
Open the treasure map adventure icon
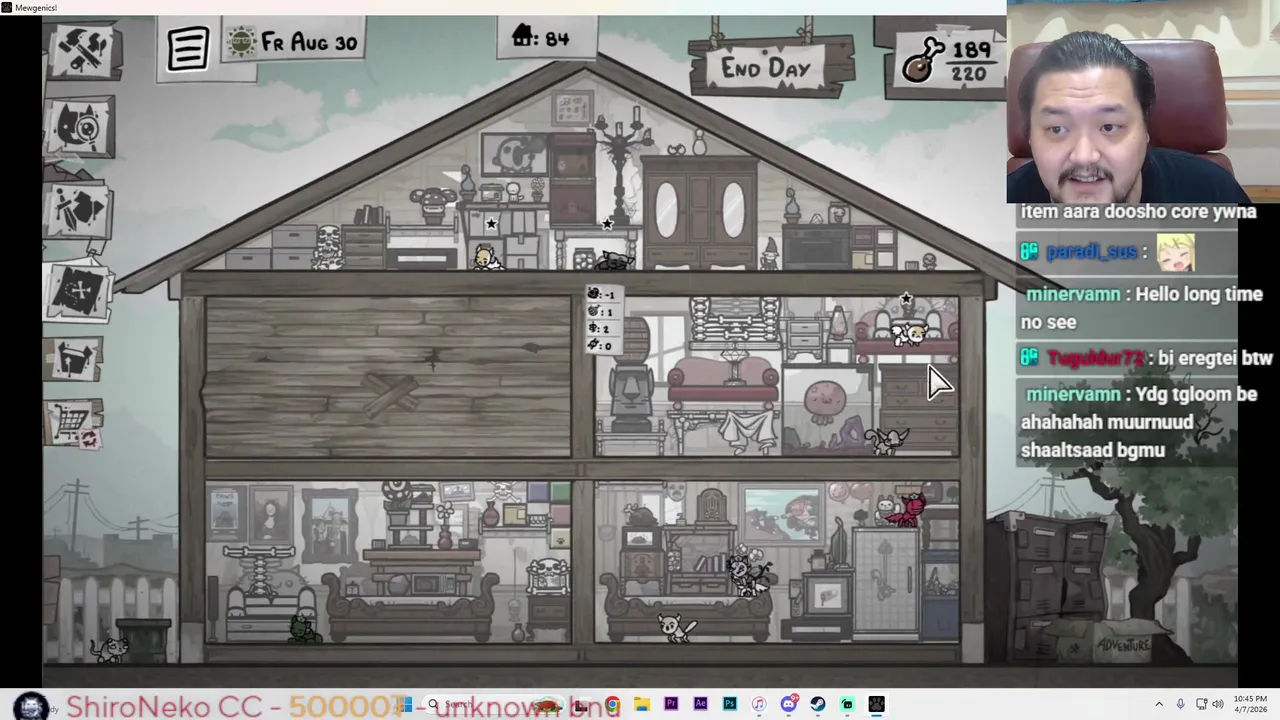[78, 290]
